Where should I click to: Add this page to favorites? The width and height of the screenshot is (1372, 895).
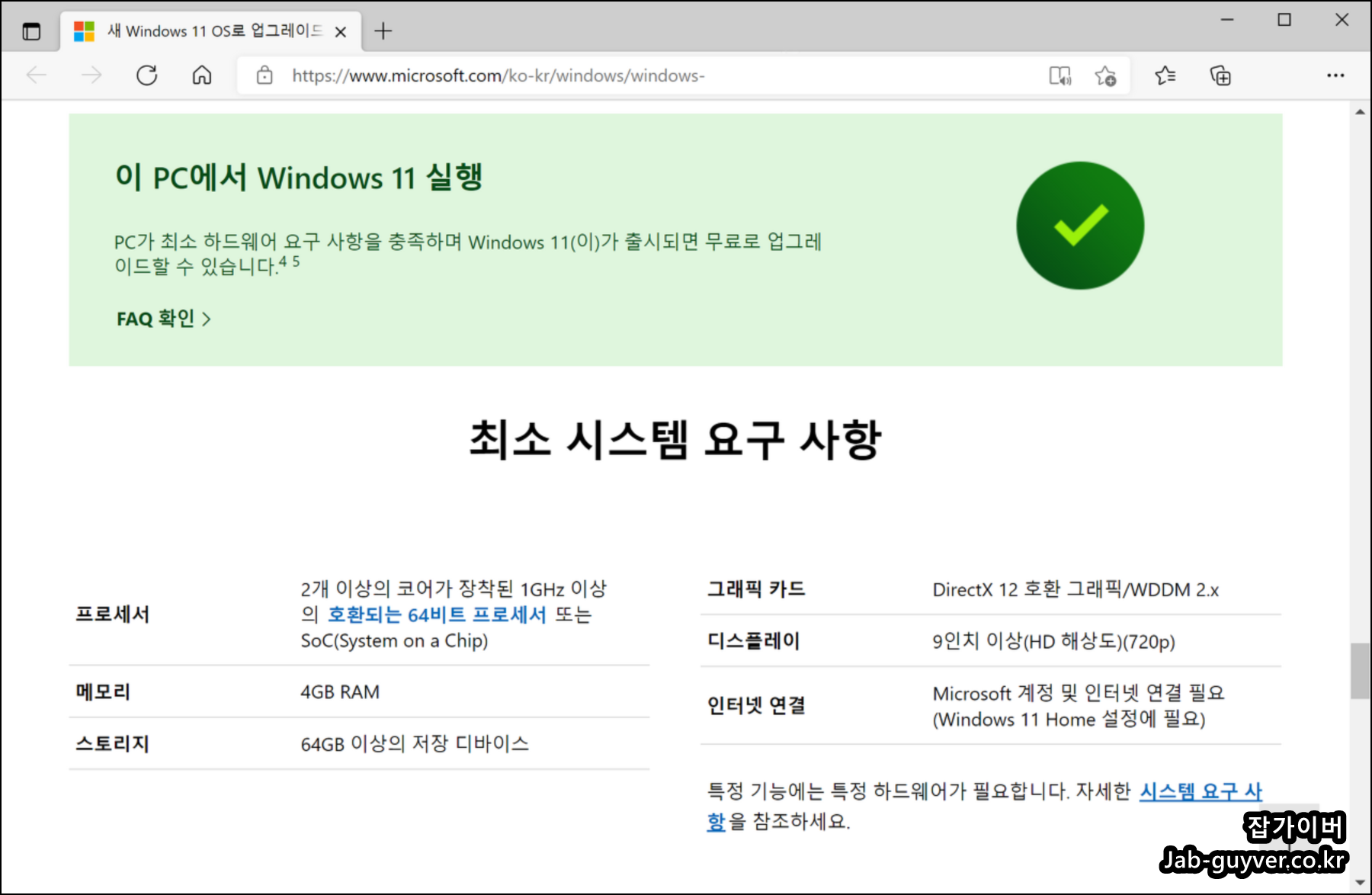tap(1105, 75)
